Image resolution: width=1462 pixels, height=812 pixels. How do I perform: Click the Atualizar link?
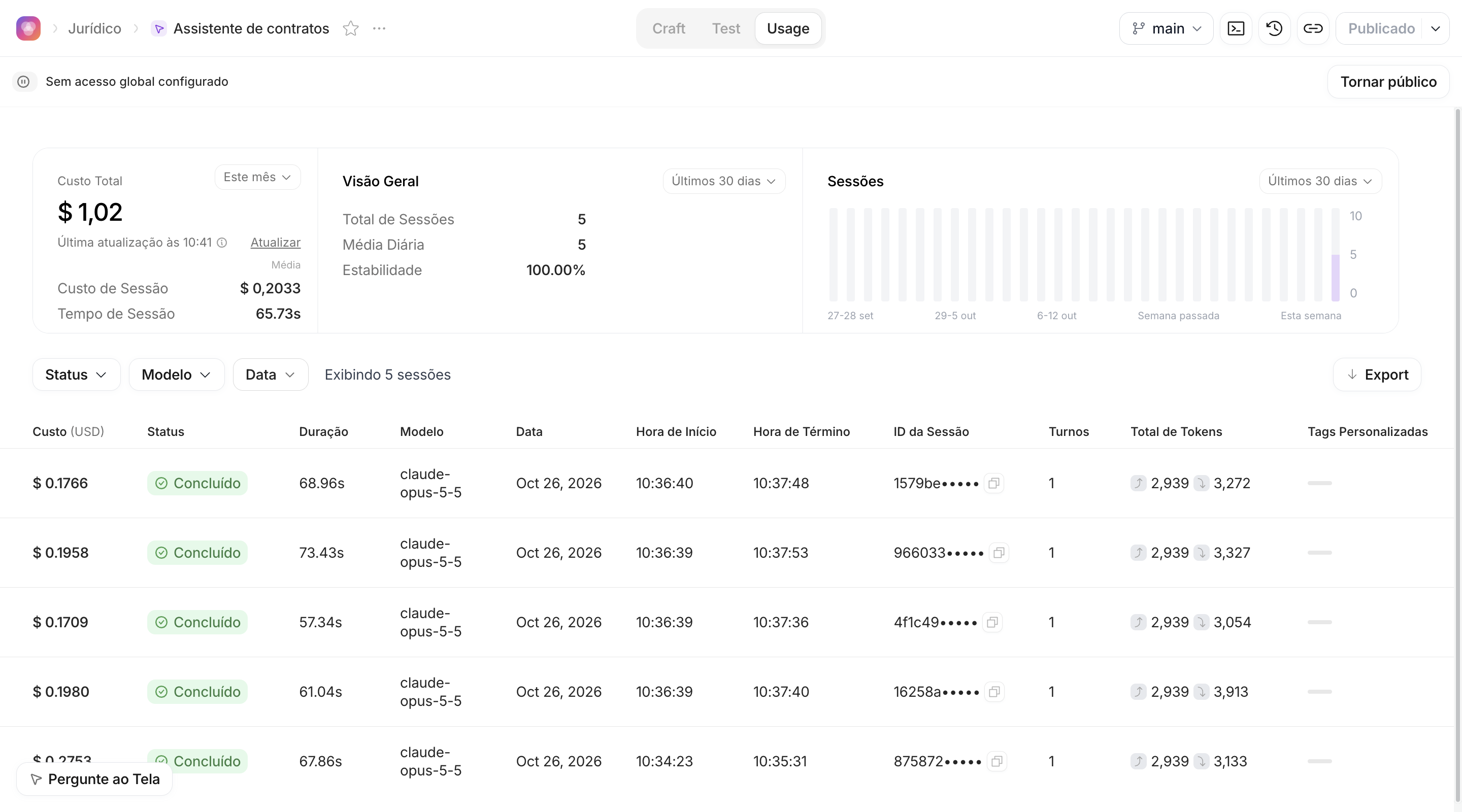[275, 242]
